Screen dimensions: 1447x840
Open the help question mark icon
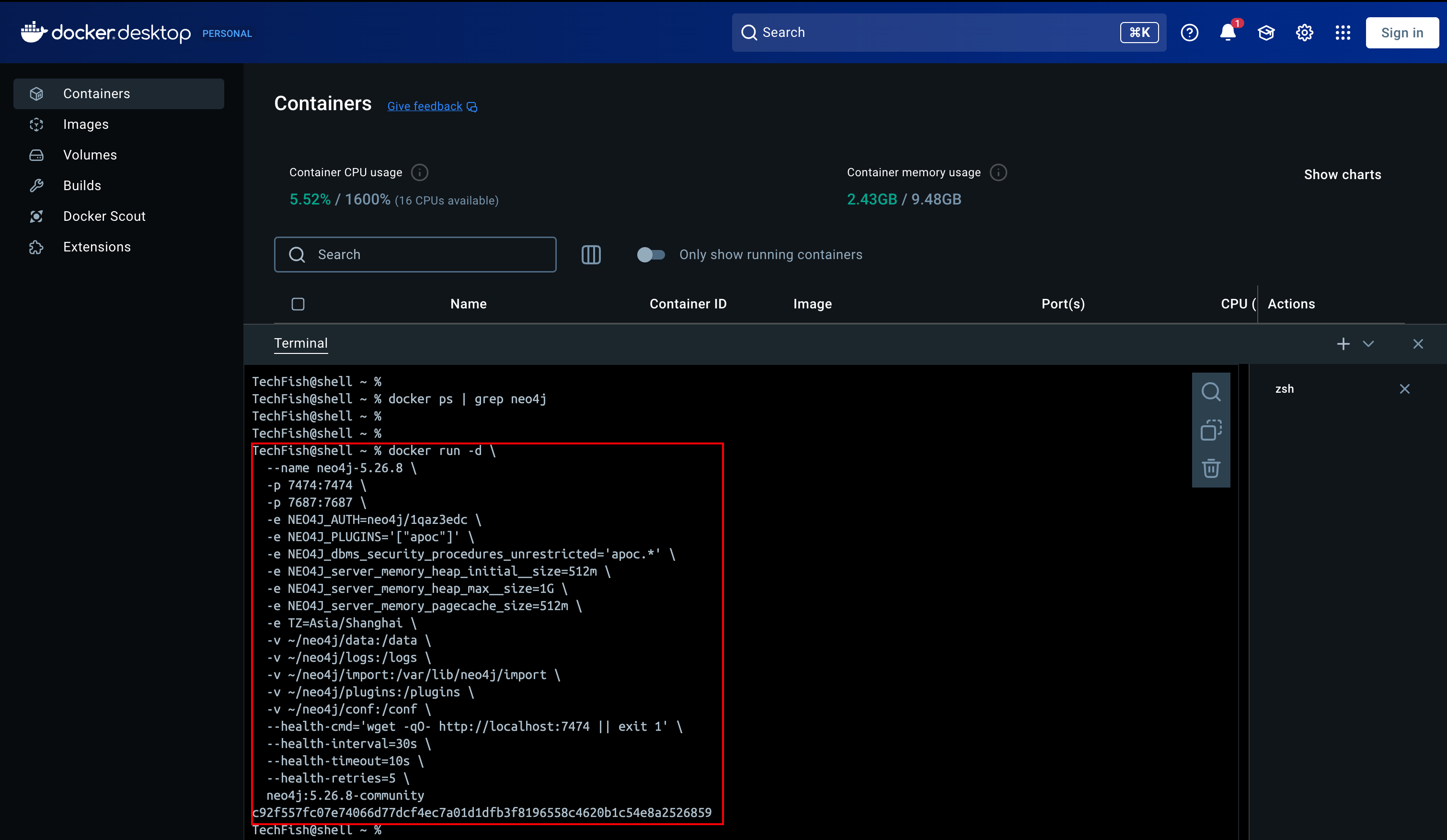pos(1189,33)
